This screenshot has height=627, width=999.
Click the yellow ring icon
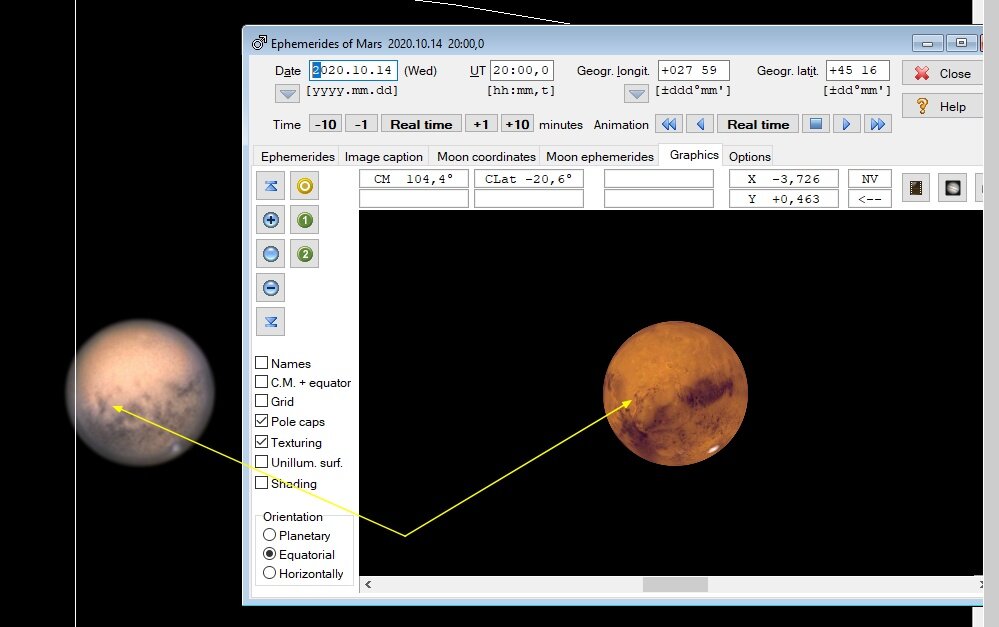pyautogui.click(x=305, y=186)
